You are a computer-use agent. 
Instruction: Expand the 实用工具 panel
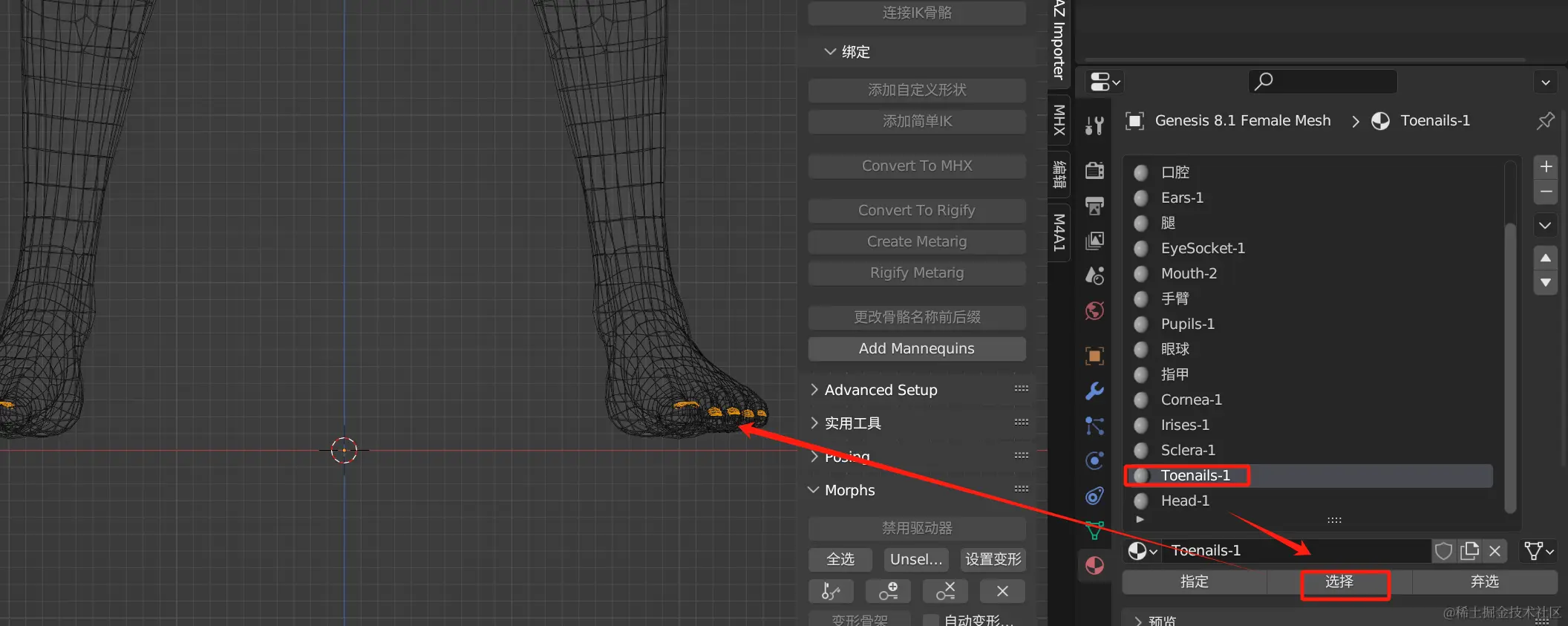coord(852,423)
